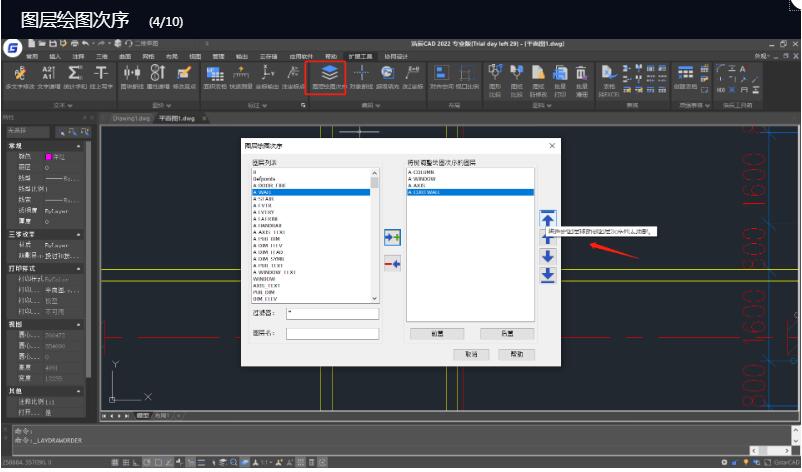
Task: Click the 过滤器 filter input field
Action: click(x=332, y=313)
